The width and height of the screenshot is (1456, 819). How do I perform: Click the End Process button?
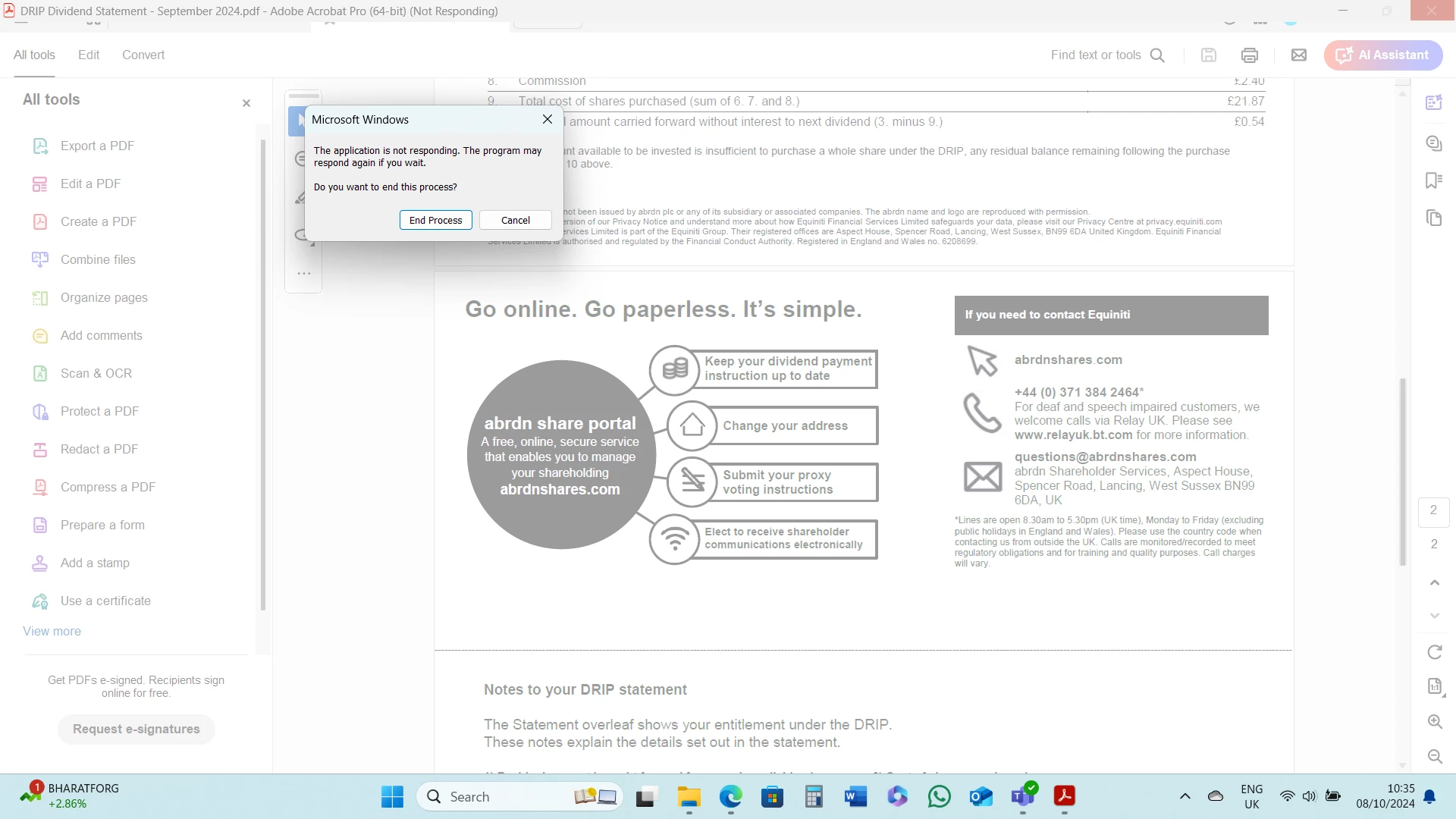435,220
